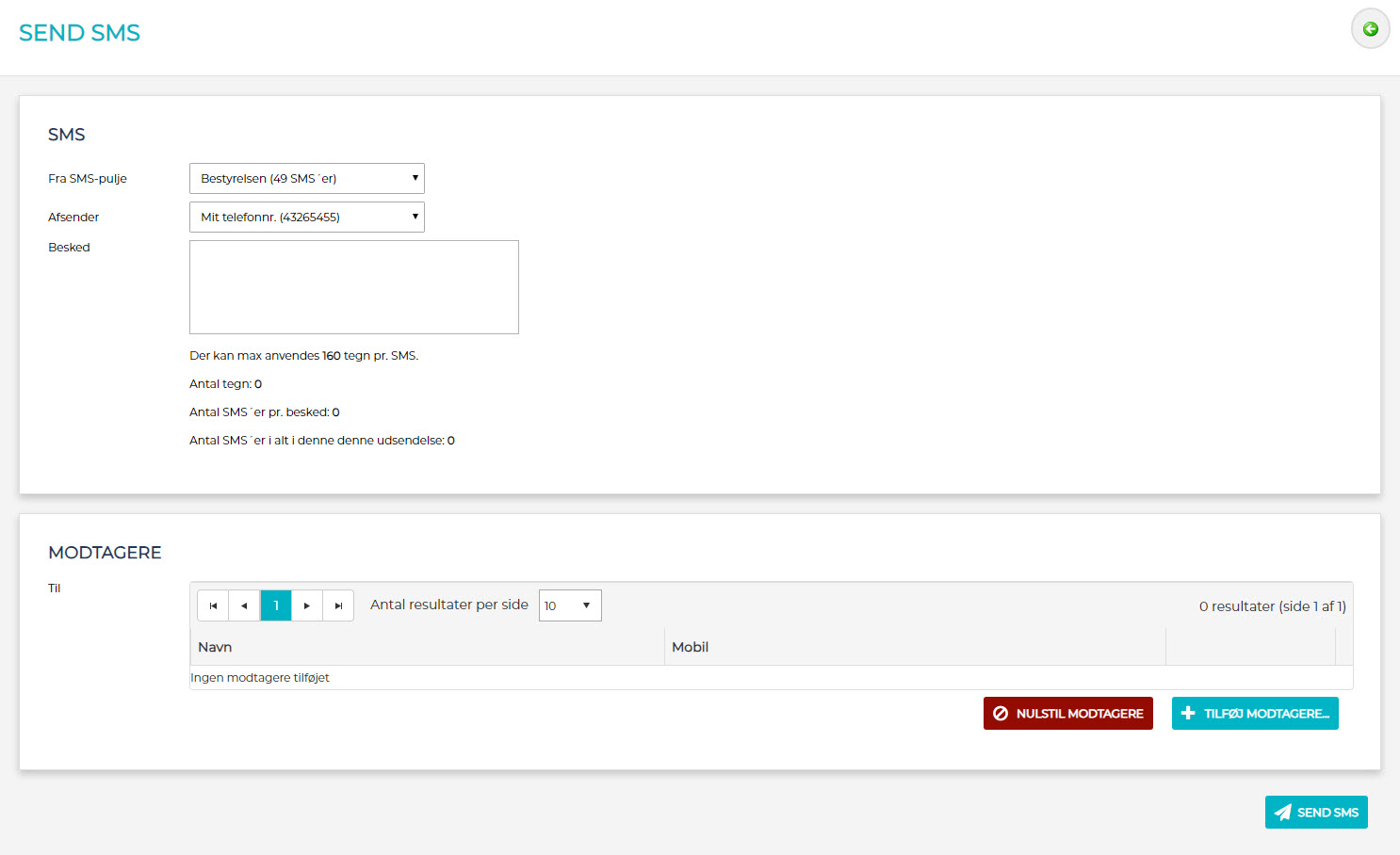Click the ban icon on Nulstil Modtagere
Screen dimensions: 1400x855
(x=1001, y=714)
